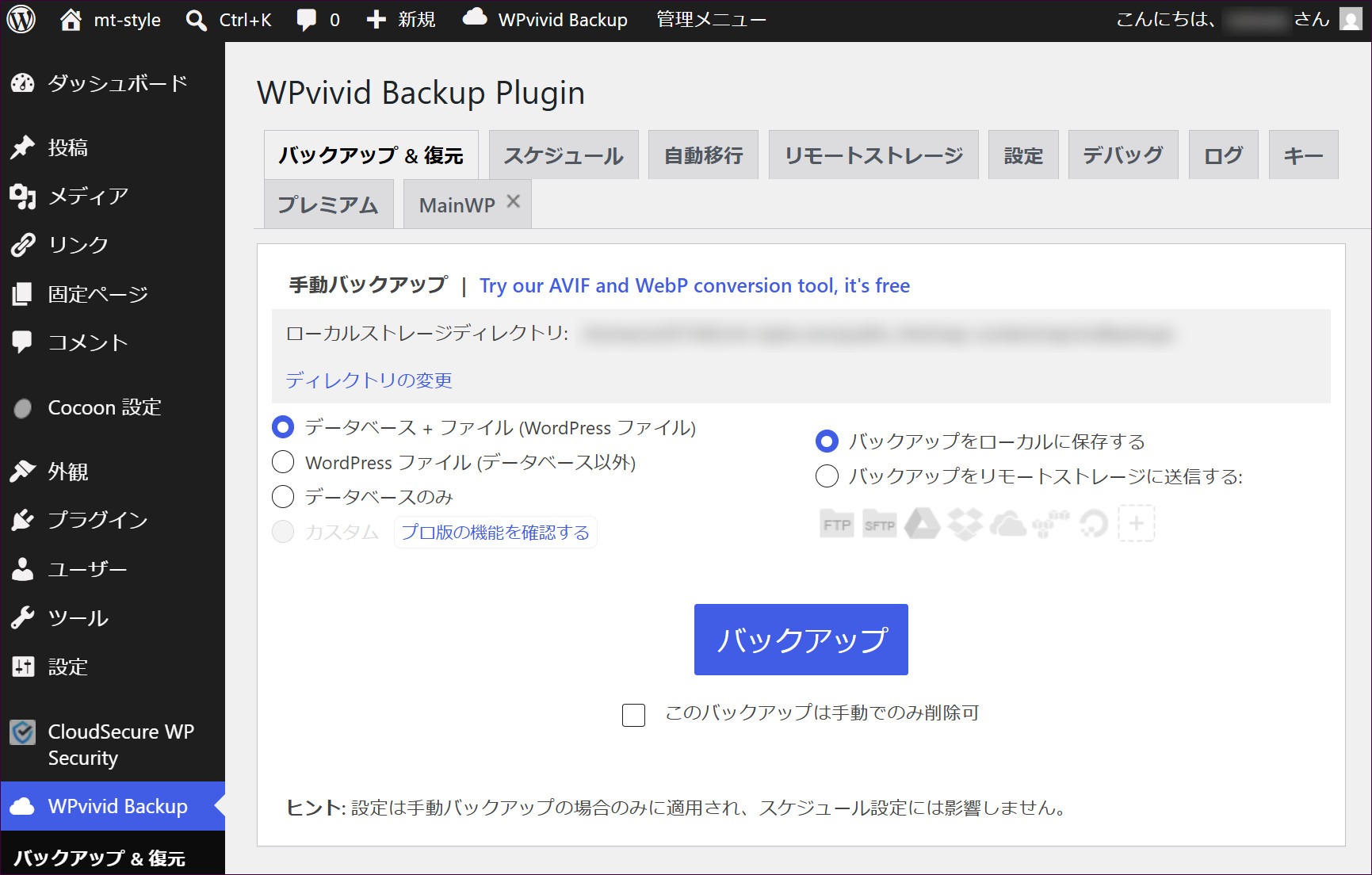Click the プラグイン plug icon
Image resolution: width=1372 pixels, height=875 pixels.
click(22, 520)
